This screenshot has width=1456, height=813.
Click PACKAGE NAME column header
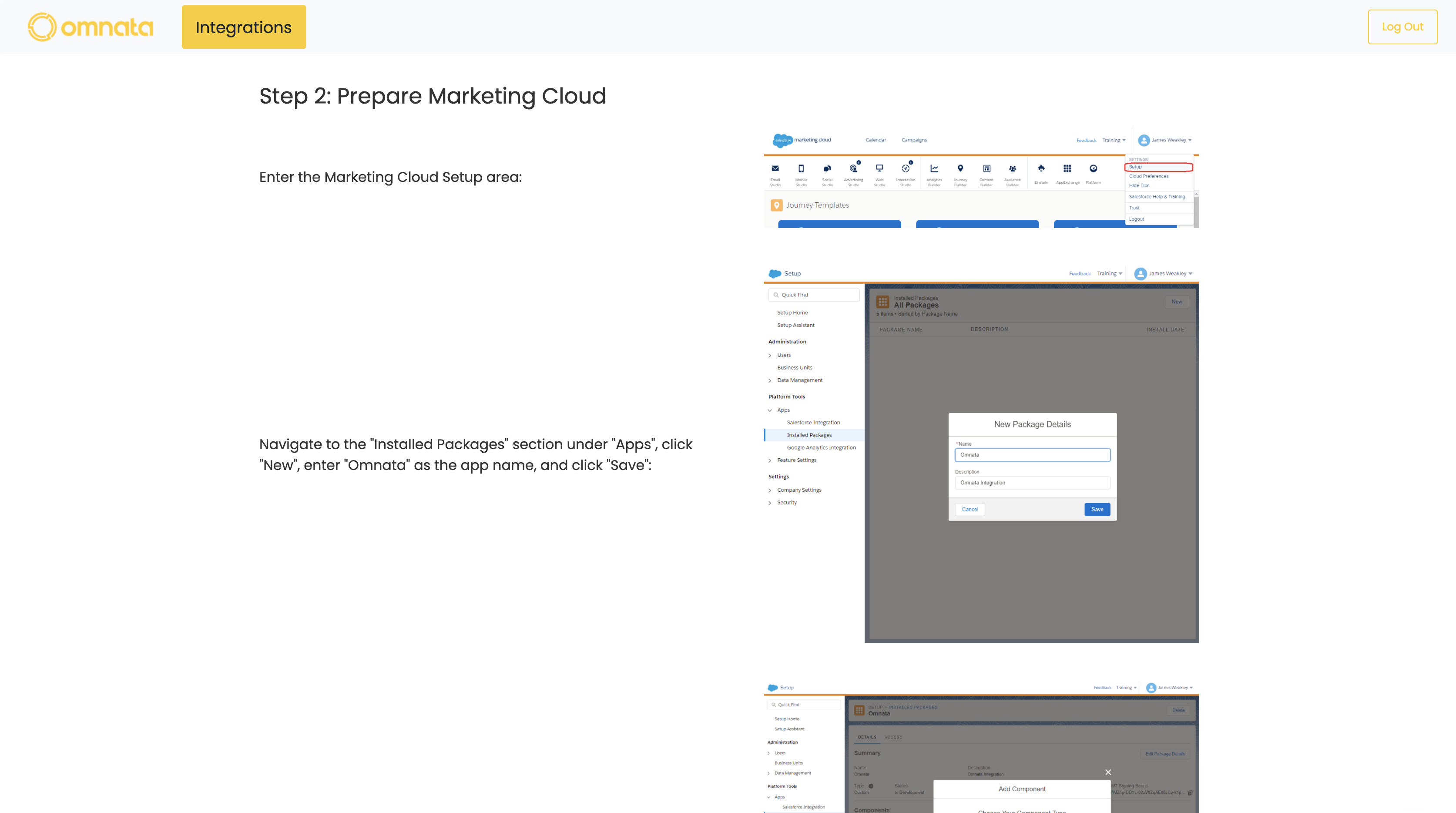[x=901, y=329]
